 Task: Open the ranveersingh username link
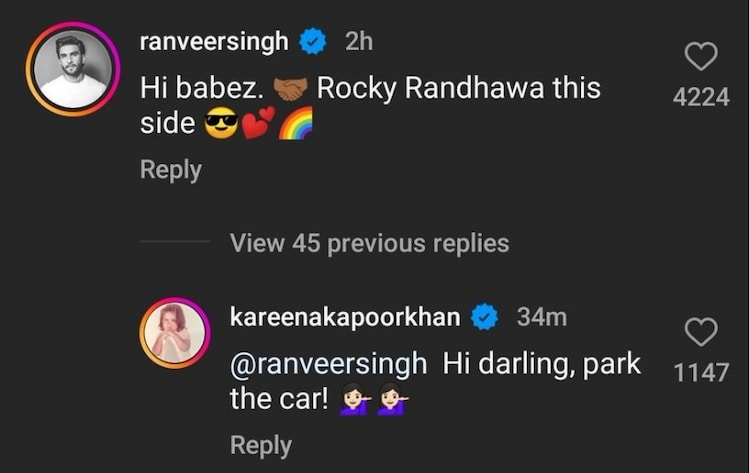(x=214, y=42)
